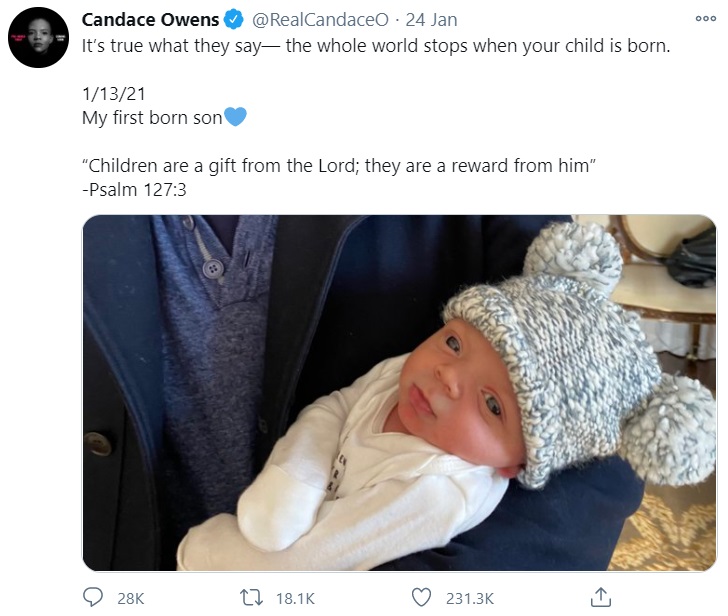This screenshot has width=728, height=616.
Task: Click the 18.1K retweets count
Action: 295,598
